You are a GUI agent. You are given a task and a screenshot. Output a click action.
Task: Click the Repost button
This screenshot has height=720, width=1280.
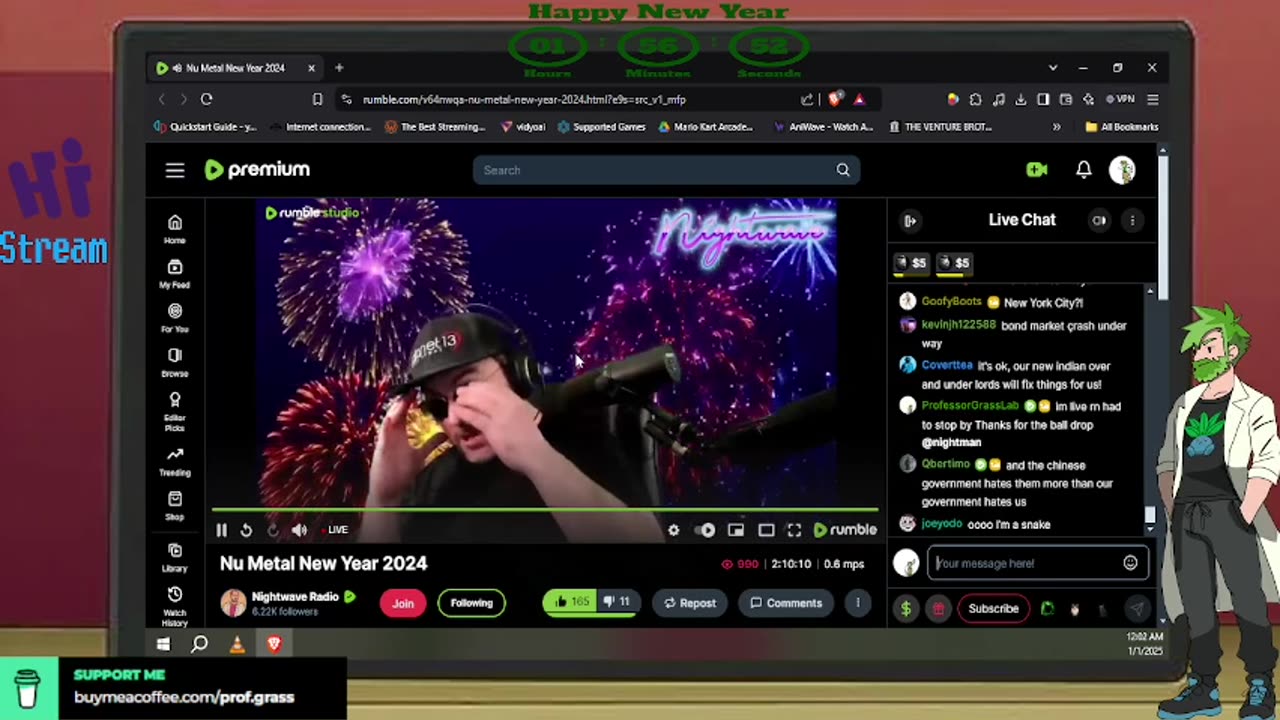690,603
